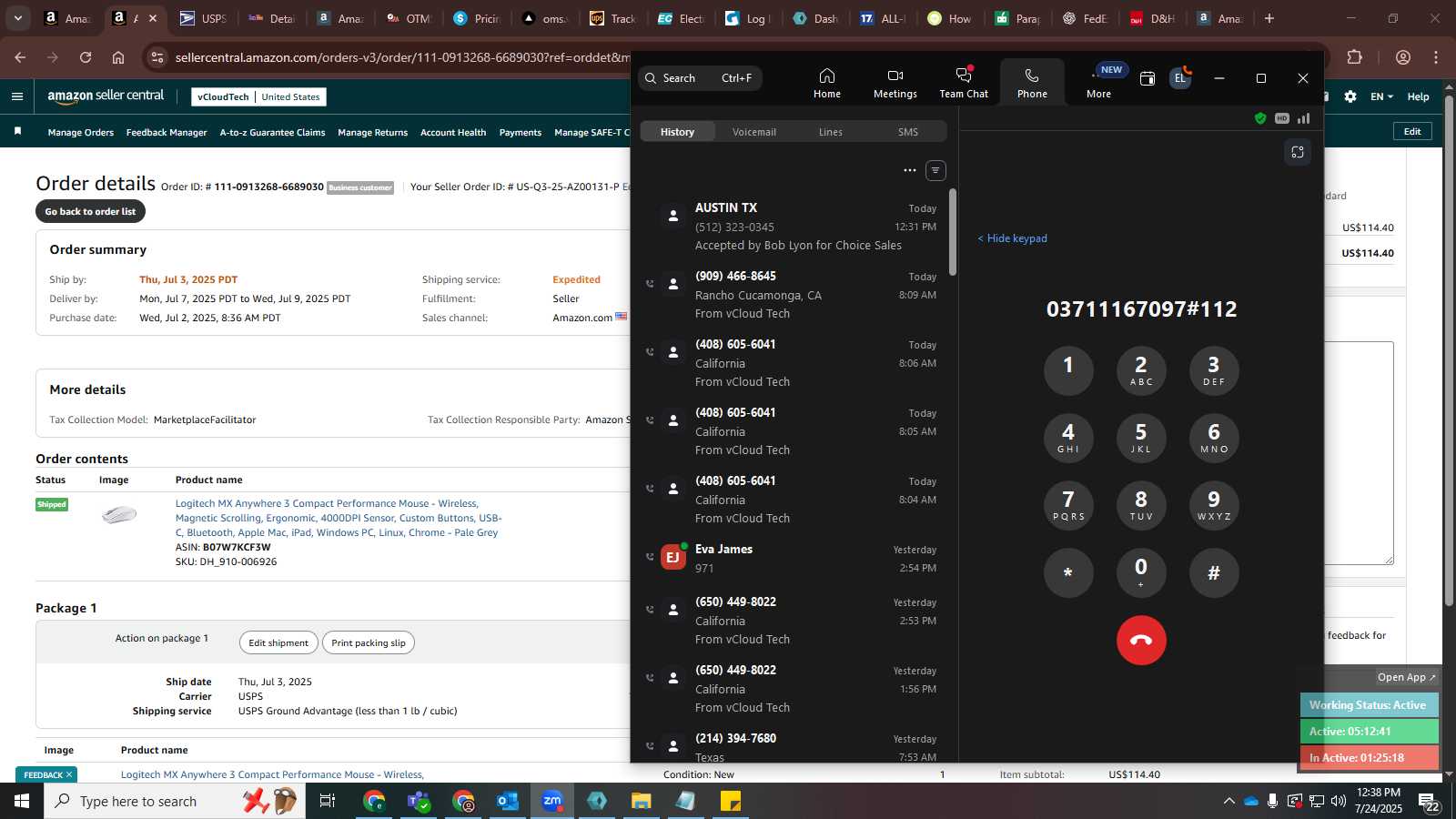Viewport: 1456px width, 819px height.
Task: Open the Chrome extensions puzzle icon
Action: click(x=1354, y=57)
